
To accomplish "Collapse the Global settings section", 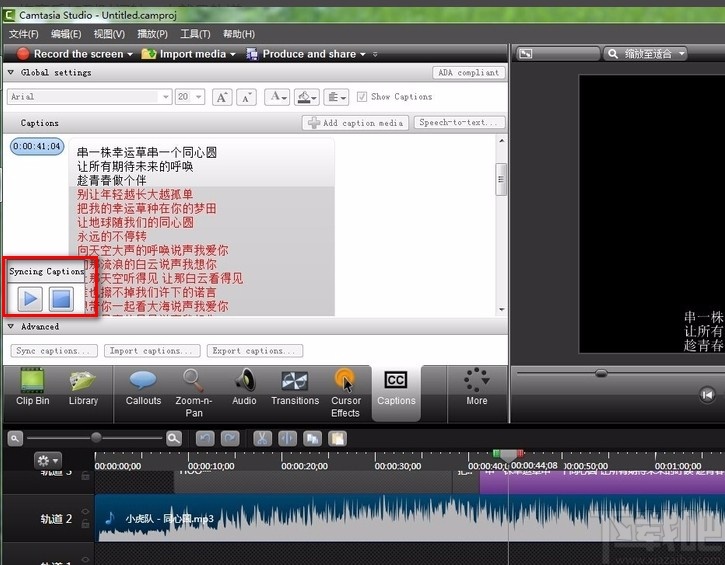I will [x=11, y=73].
